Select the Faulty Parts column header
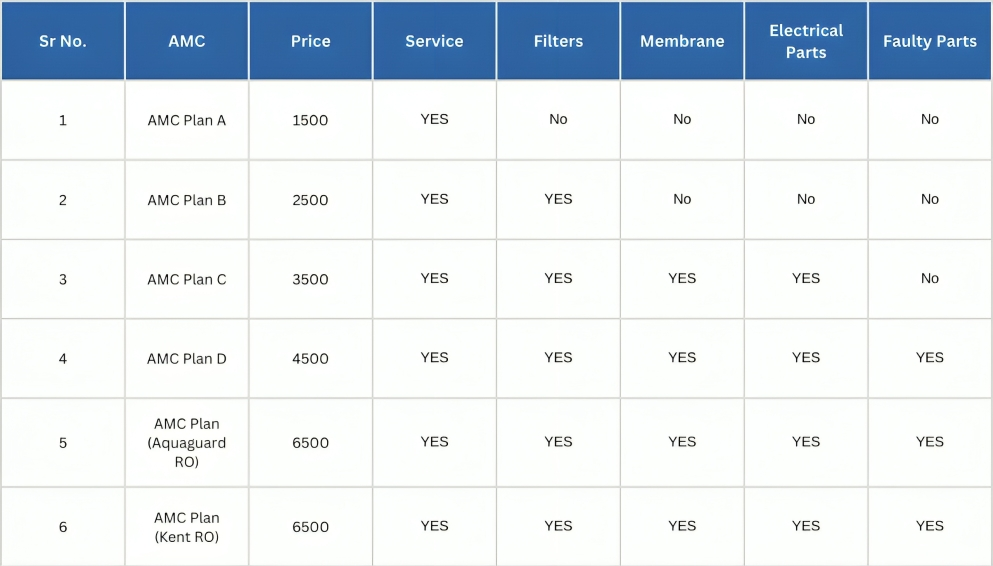The width and height of the screenshot is (993, 566). (930, 42)
